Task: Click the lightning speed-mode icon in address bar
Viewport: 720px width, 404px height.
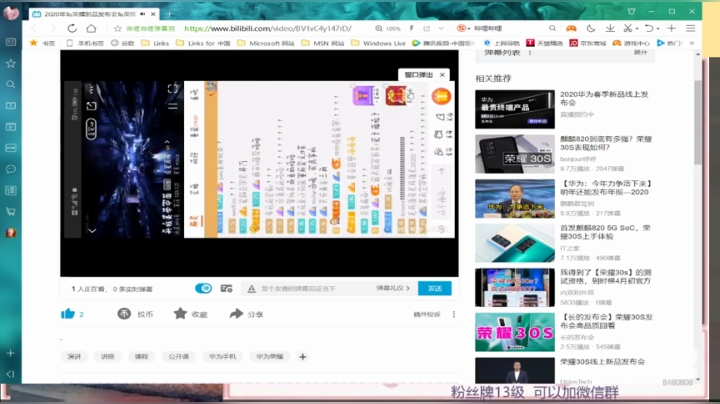Action: tap(411, 28)
